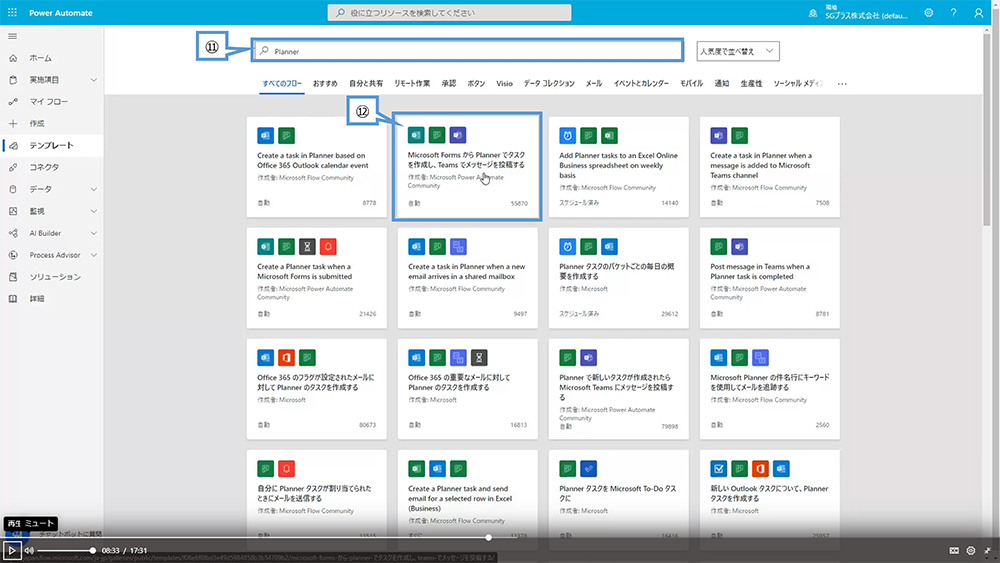Screen dimensions: 1000x563
Task: Select the おすすめ tab
Action: [x=325, y=84]
